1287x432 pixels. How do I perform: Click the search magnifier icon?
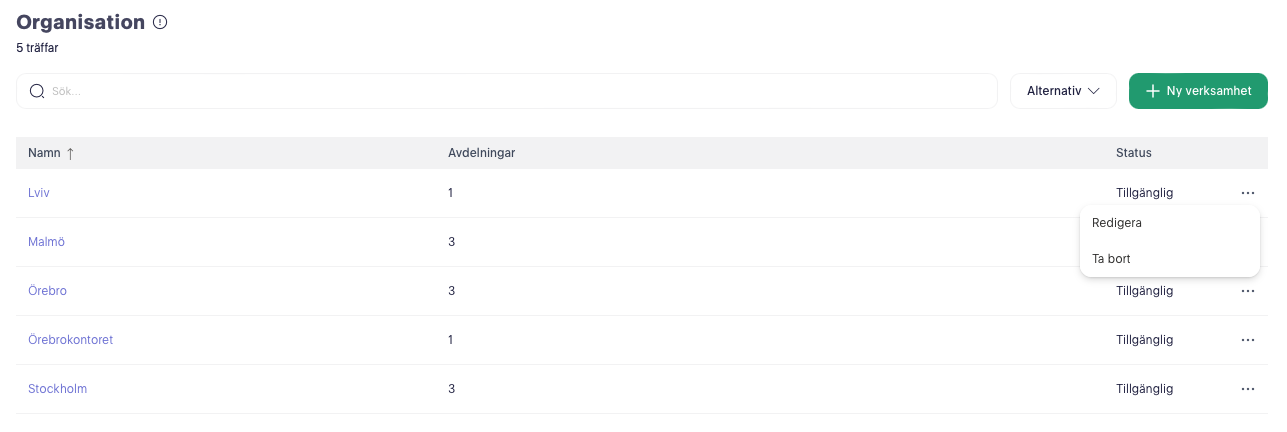point(37,91)
